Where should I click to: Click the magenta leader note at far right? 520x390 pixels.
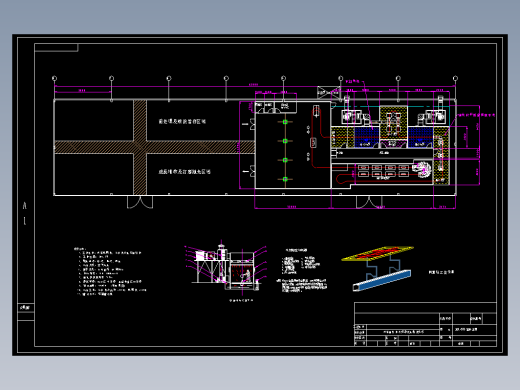click(x=476, y=115)
